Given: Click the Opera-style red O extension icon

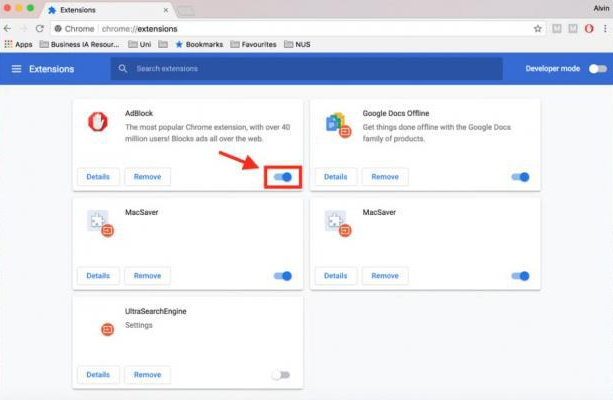Looking at the screenshot, I should pyautogui.click(x=589, y=29).
